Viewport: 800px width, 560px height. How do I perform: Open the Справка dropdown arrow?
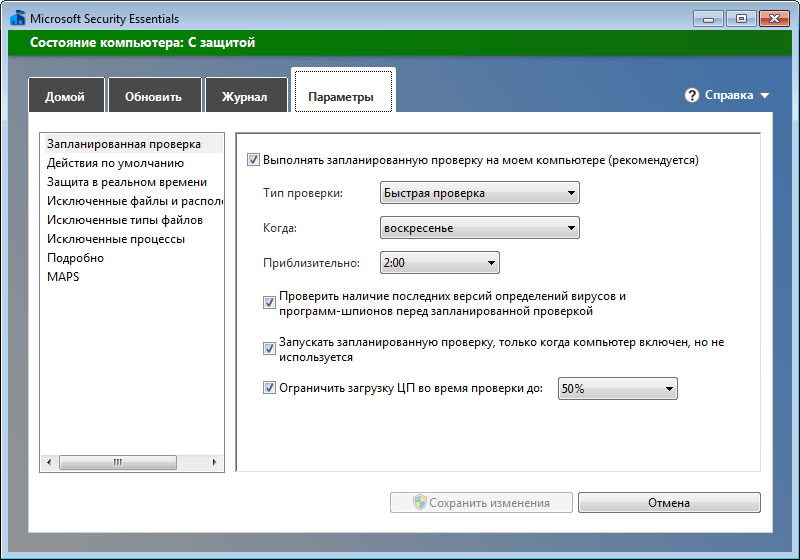pyautogui.click(x=764, y=95)
